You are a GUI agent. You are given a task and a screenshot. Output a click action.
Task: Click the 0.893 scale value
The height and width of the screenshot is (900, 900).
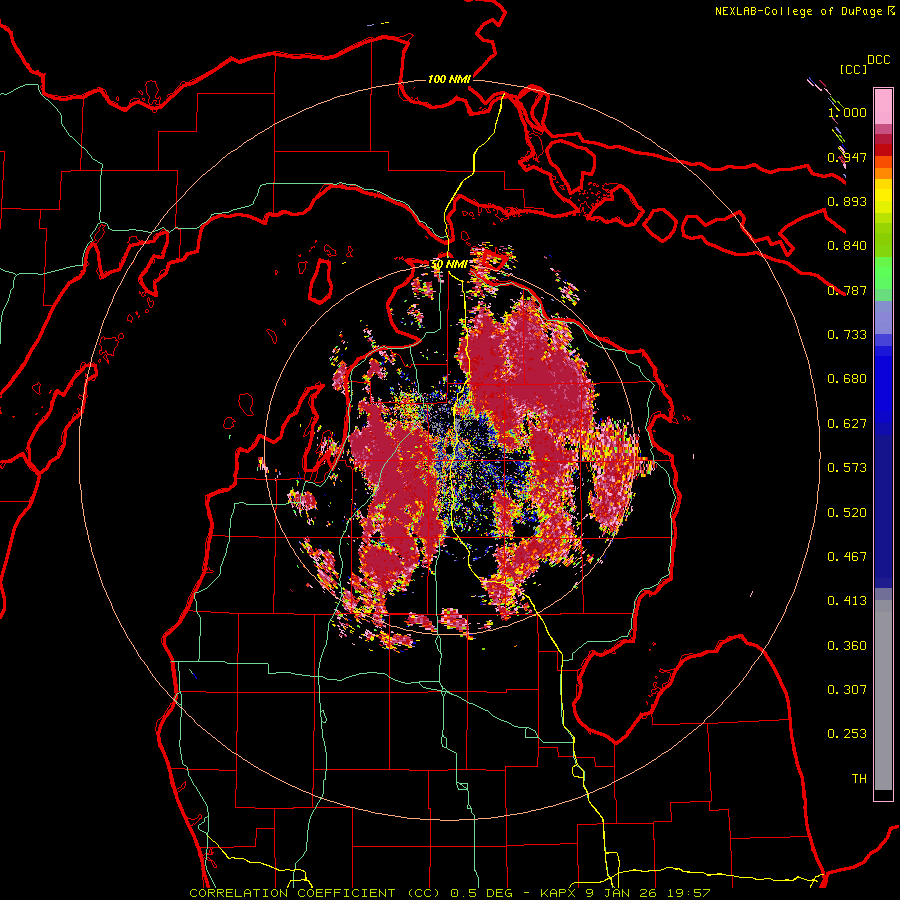[847, 201]
